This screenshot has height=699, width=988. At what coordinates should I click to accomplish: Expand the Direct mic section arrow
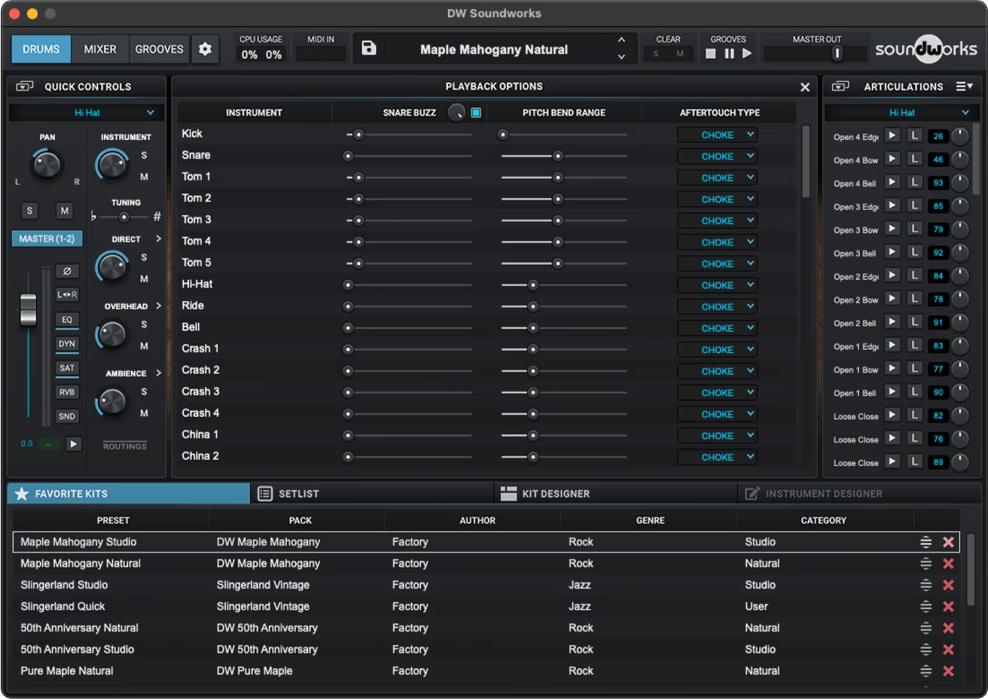coord(158,239)
